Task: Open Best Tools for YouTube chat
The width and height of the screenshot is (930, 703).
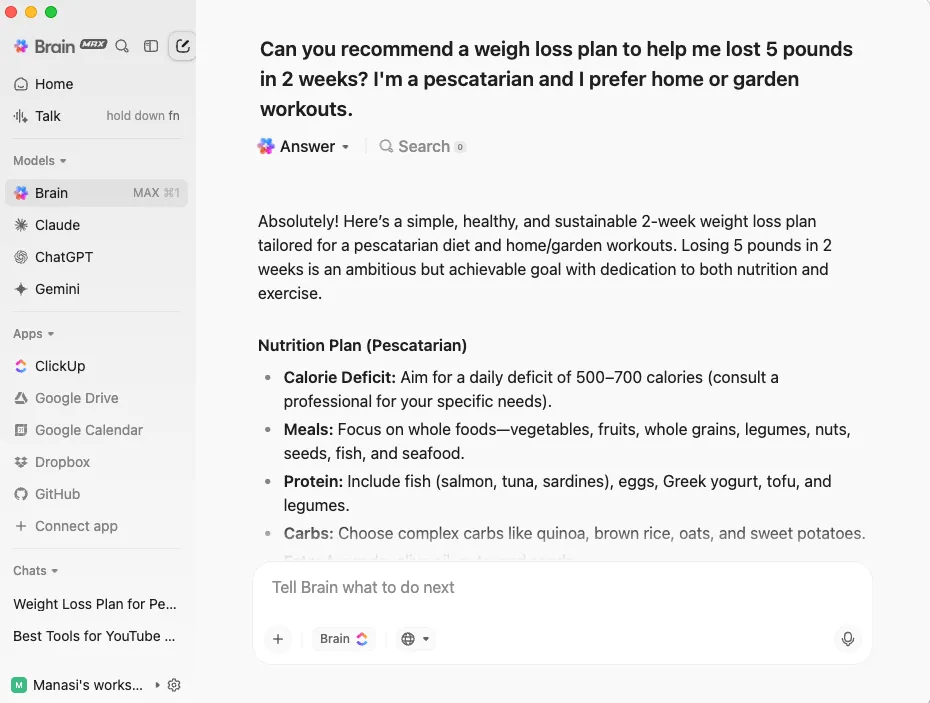Action: pyautogui.click(x=95, y=636)
